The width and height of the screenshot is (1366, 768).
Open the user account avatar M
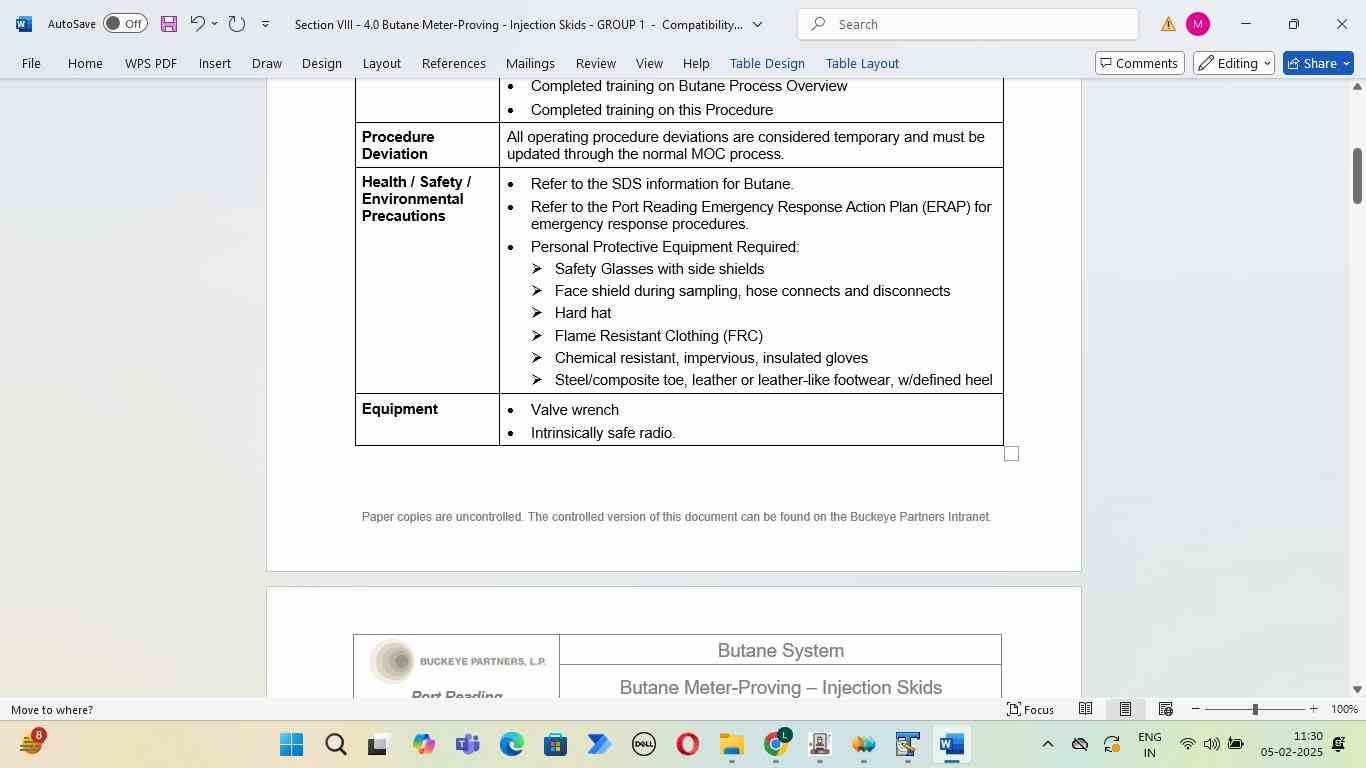(x=1197, y=24)
